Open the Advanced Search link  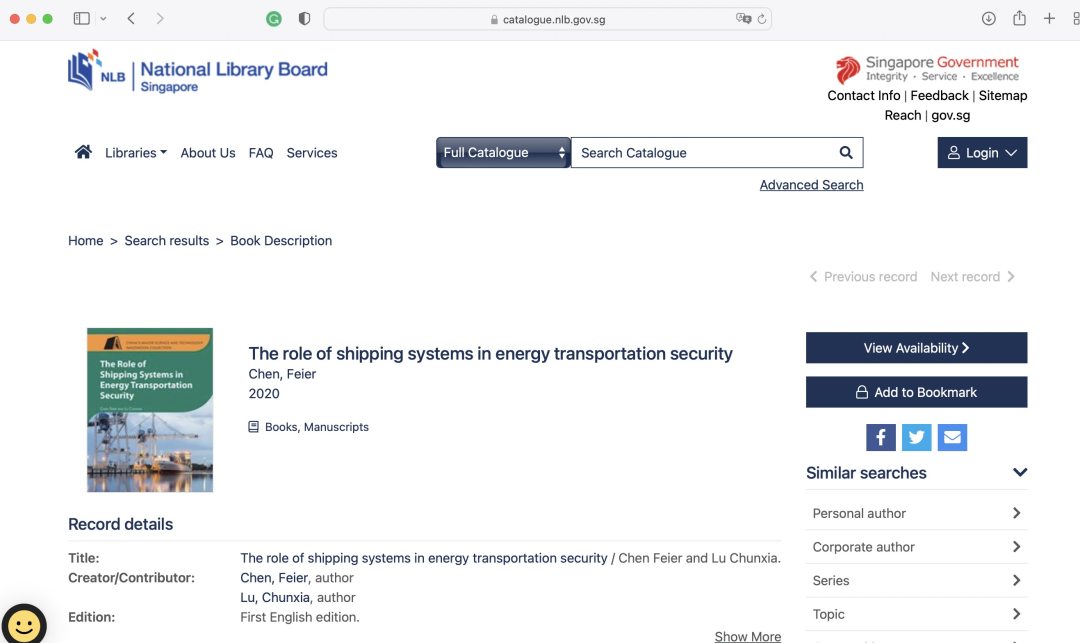coord(811,185)
